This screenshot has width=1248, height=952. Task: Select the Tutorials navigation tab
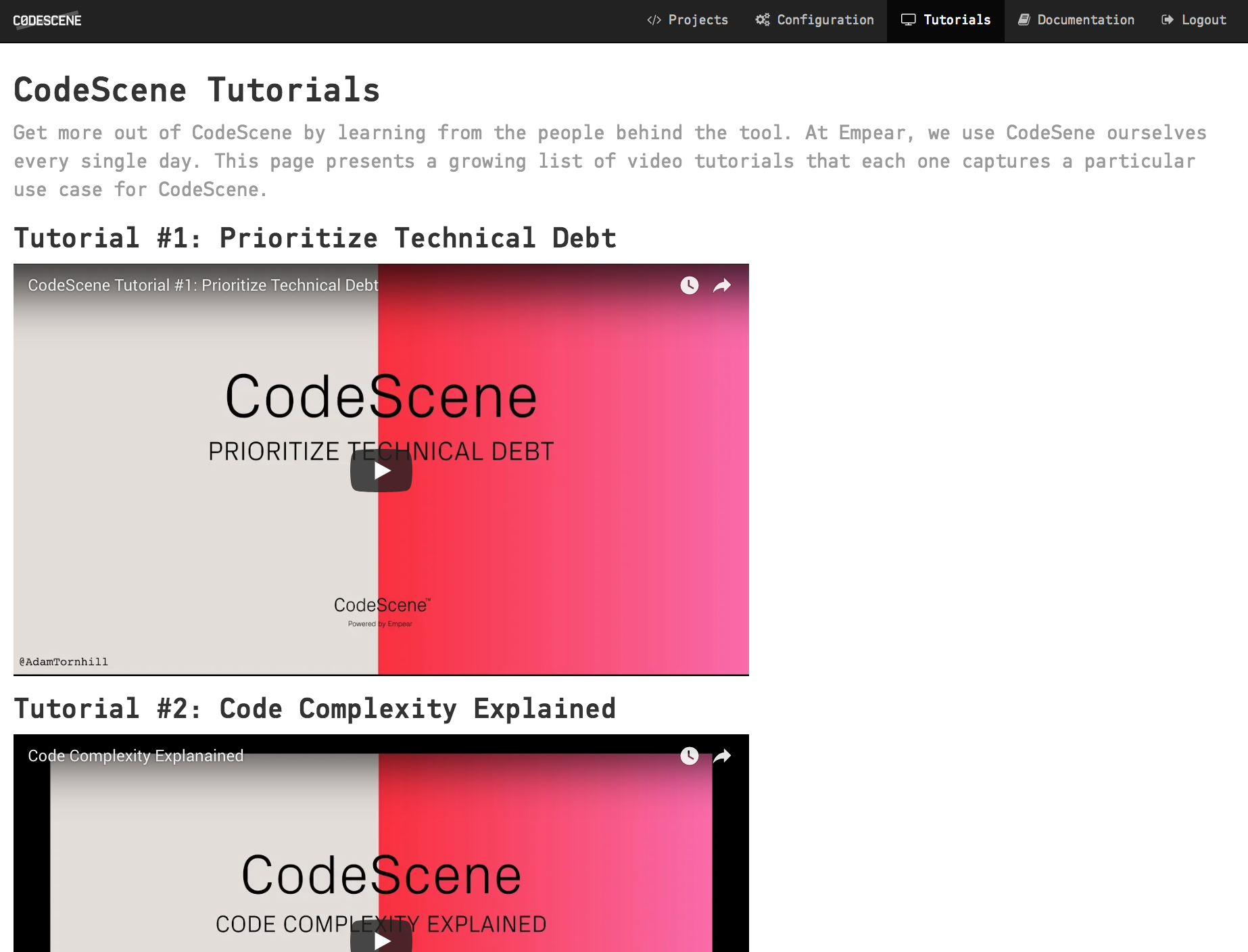click(946, 20)
